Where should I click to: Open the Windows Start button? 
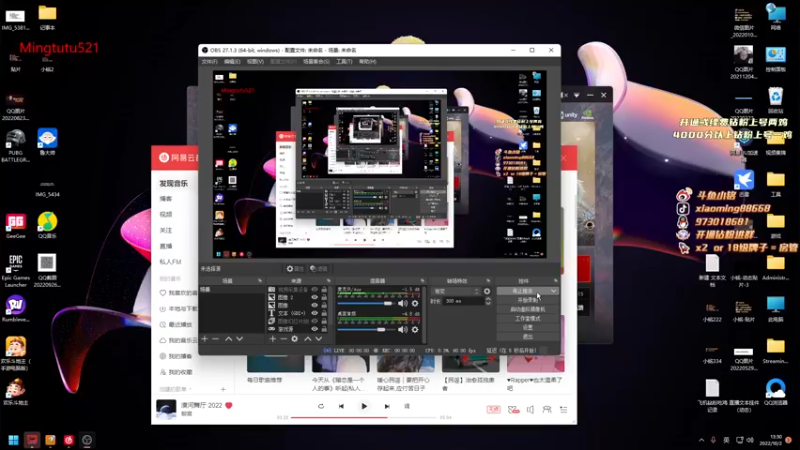pos(13,440)
